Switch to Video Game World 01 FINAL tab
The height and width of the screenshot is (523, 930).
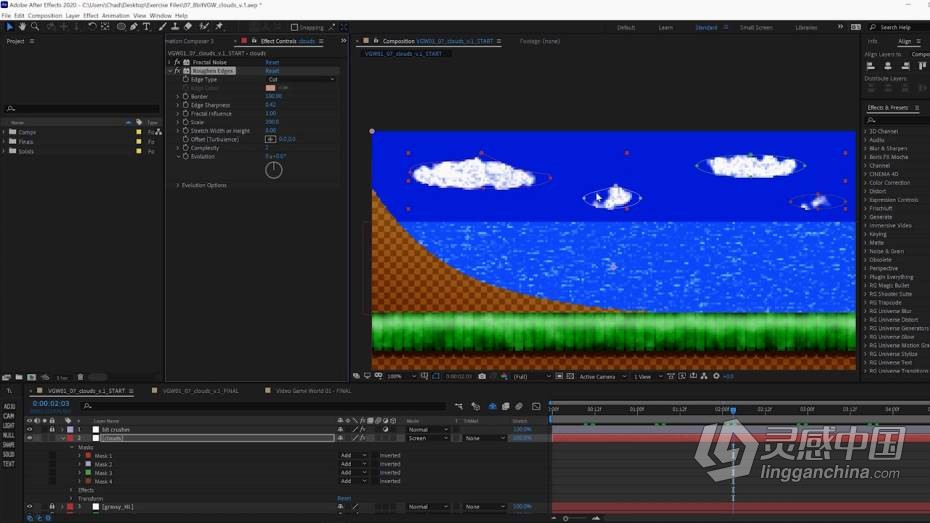coord(313,391)
